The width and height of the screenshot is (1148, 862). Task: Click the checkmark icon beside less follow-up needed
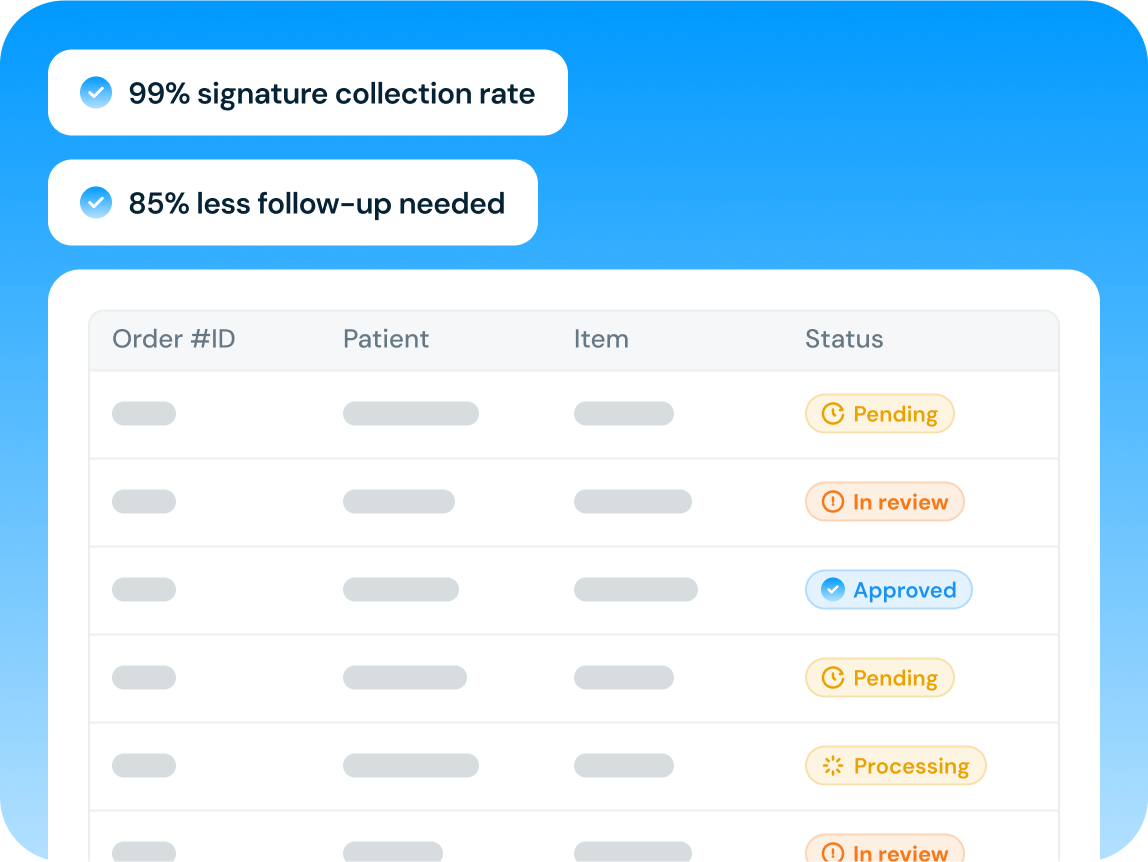pyautogui.click(x=96, y=203)
